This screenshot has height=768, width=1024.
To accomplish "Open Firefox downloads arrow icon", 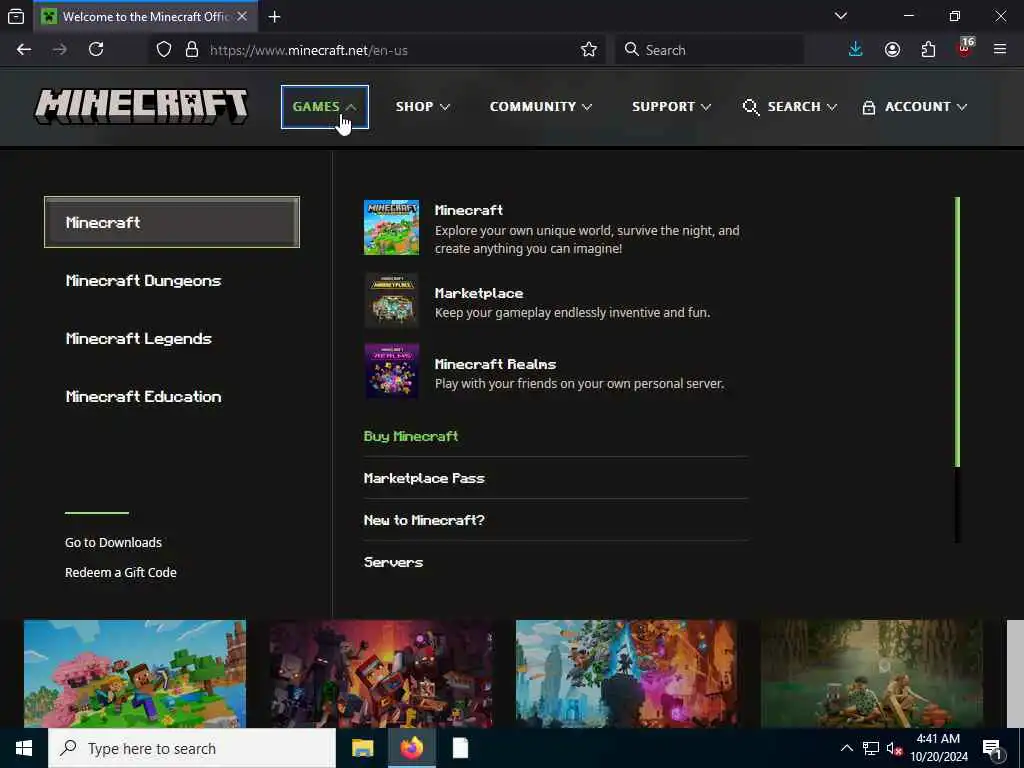I will click(856, 50).
